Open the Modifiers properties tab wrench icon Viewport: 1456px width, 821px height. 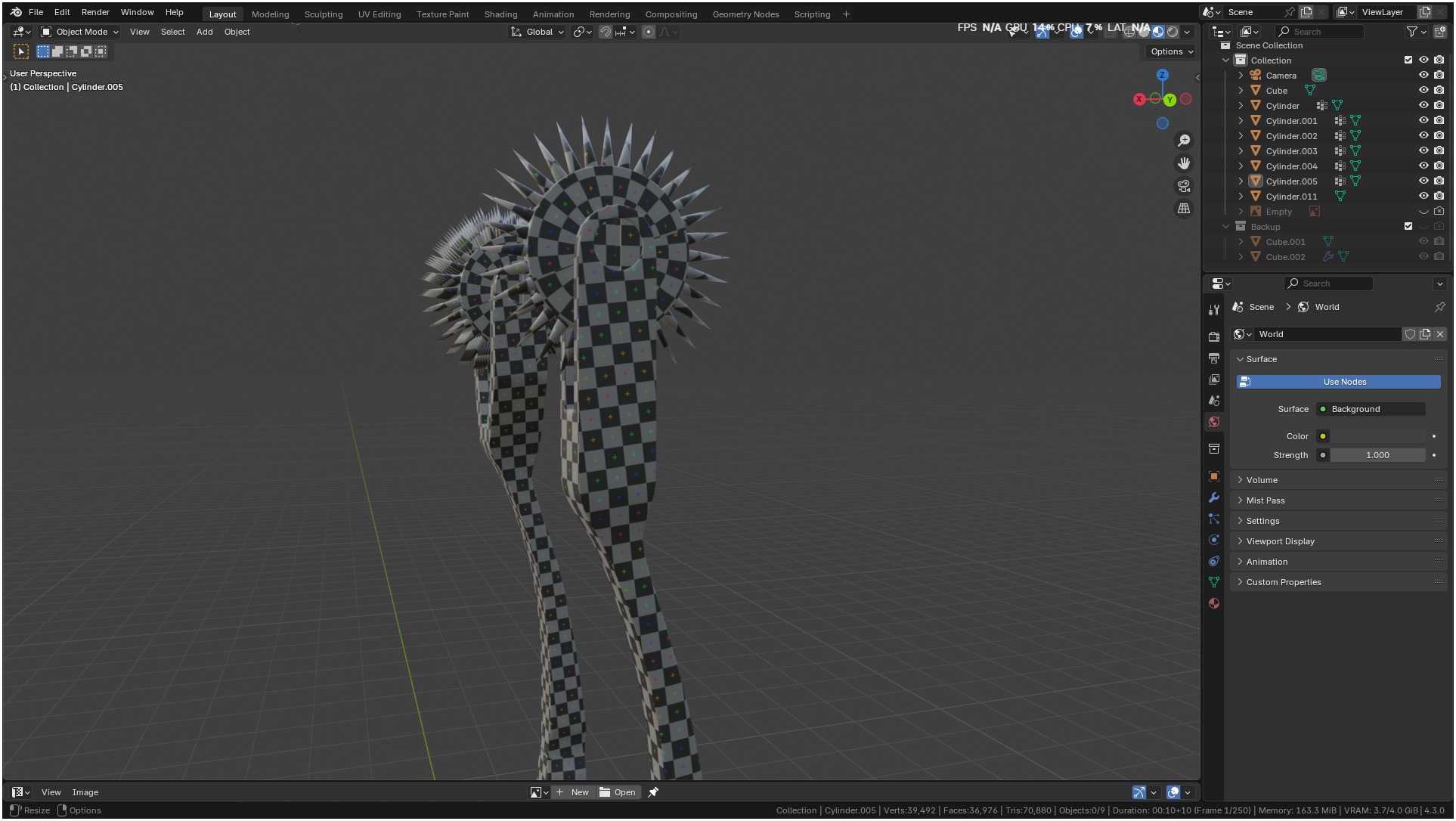(x=1213, y=497)
